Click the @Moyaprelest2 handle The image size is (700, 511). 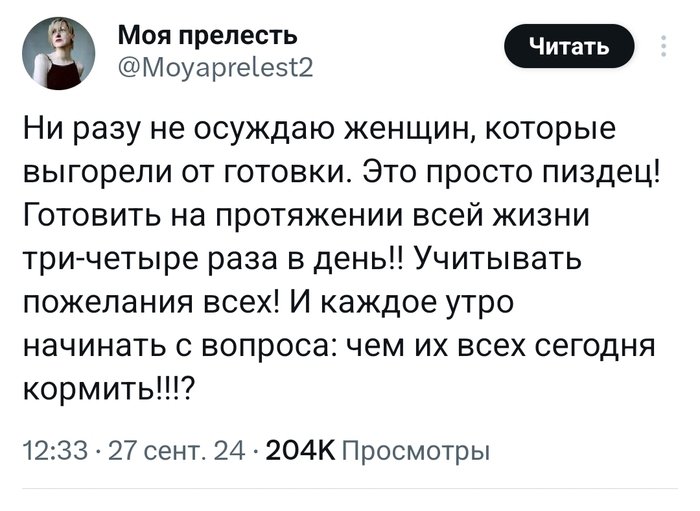click(x=216, y=67)
